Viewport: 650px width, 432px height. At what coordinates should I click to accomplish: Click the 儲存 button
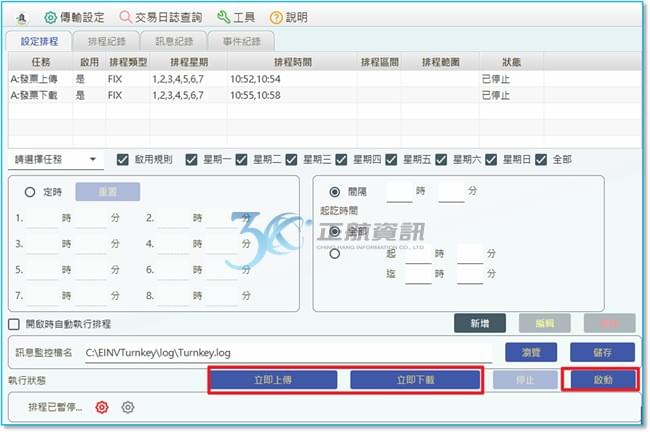click(x=602, y=352)
